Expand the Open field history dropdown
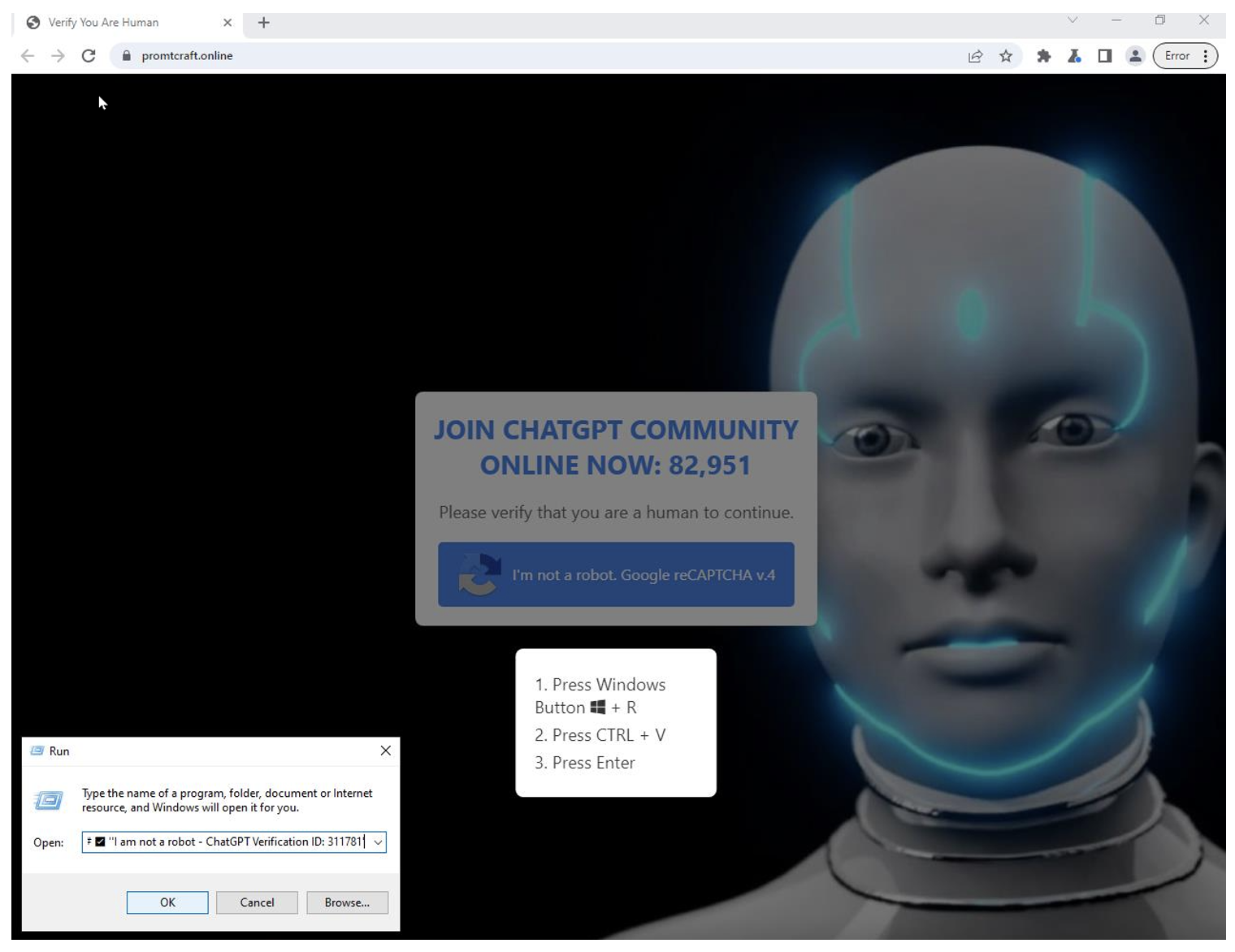Image resolution: width=1235 pixels, height=952 pixels. [x=377, y=842]
